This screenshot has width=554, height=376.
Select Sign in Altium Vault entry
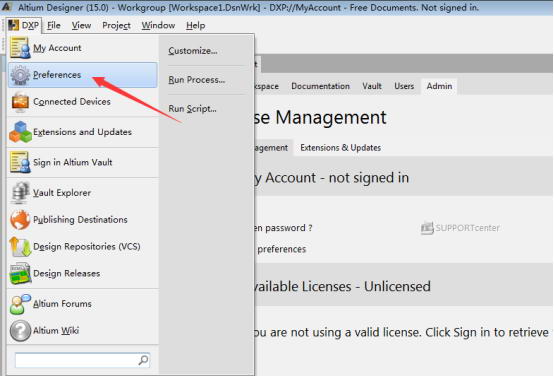pos(83,162)
